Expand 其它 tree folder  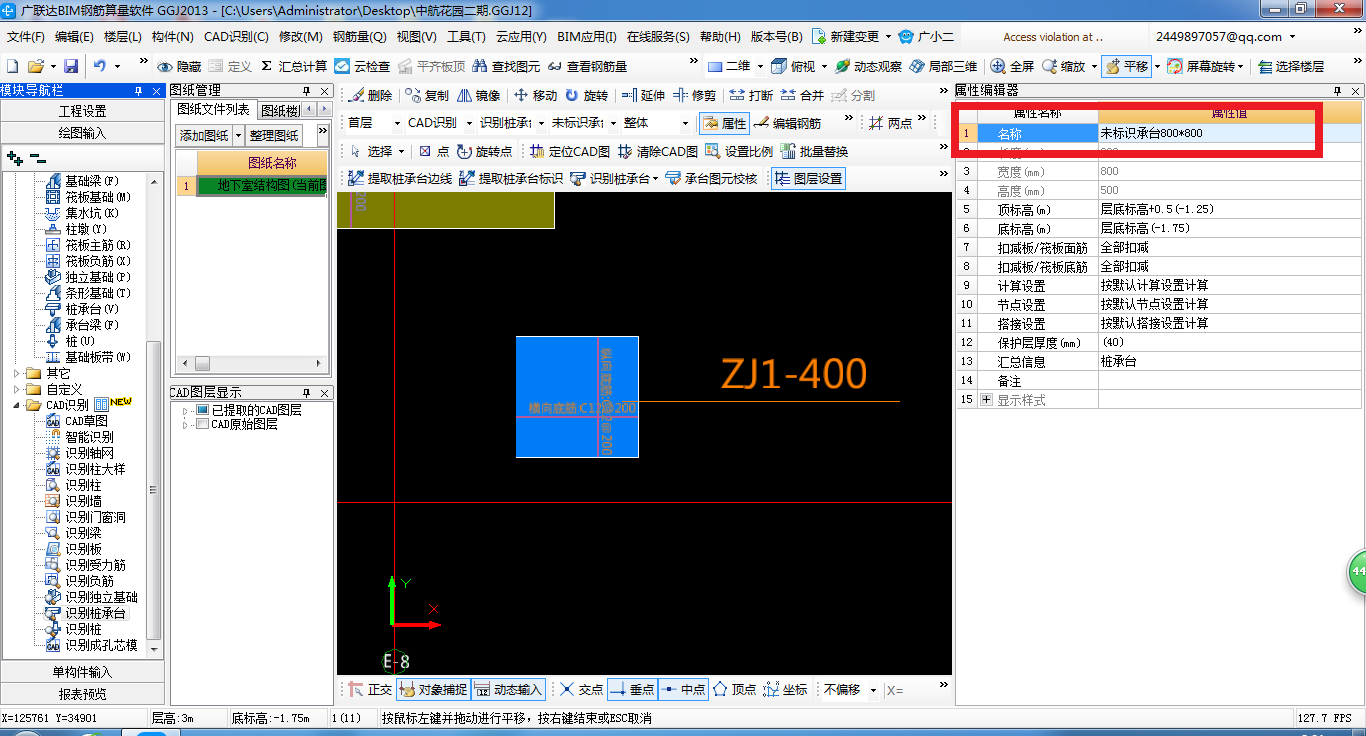[17, 373]
